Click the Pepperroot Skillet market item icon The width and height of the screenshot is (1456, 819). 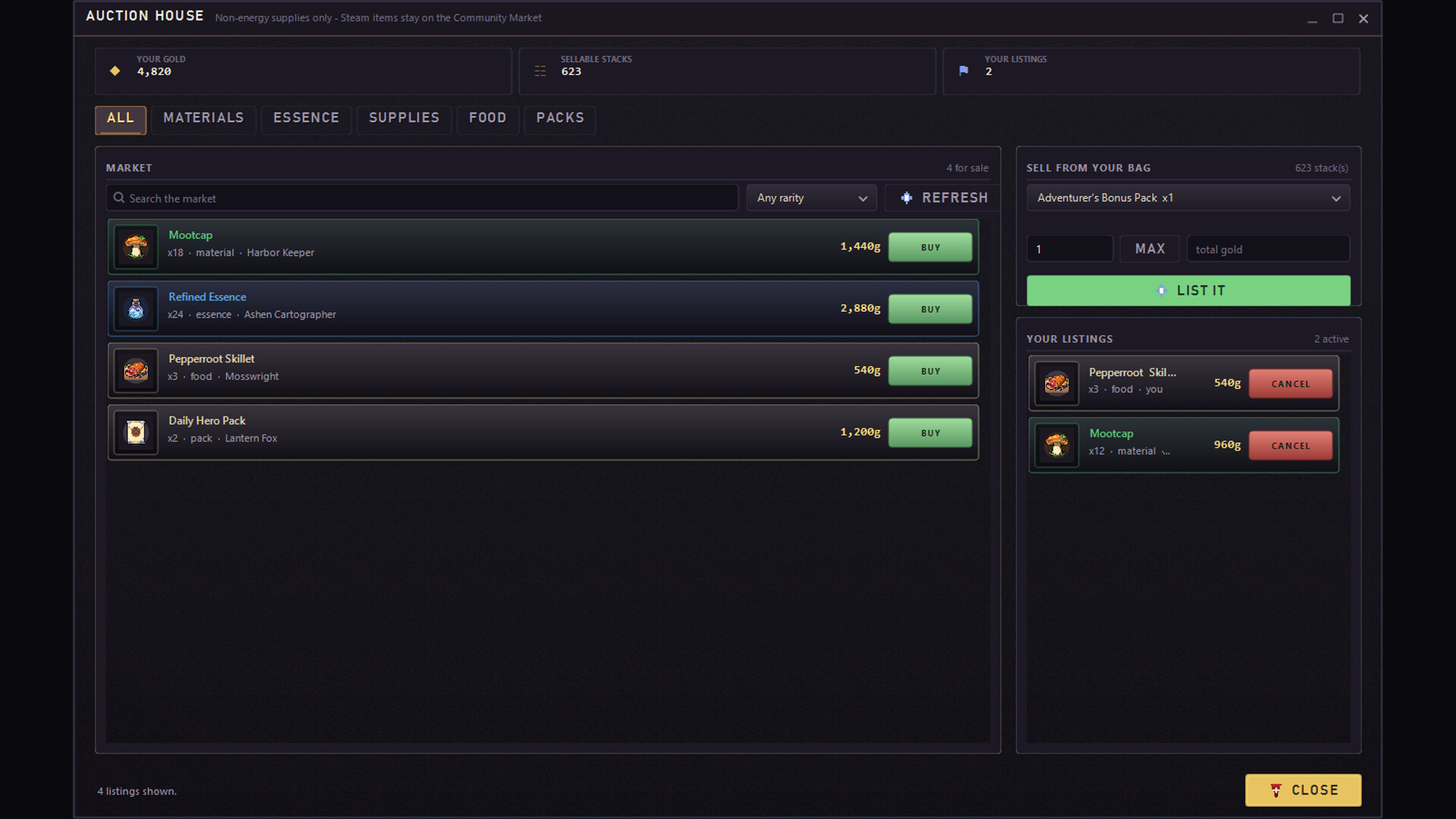pos(136,371)
